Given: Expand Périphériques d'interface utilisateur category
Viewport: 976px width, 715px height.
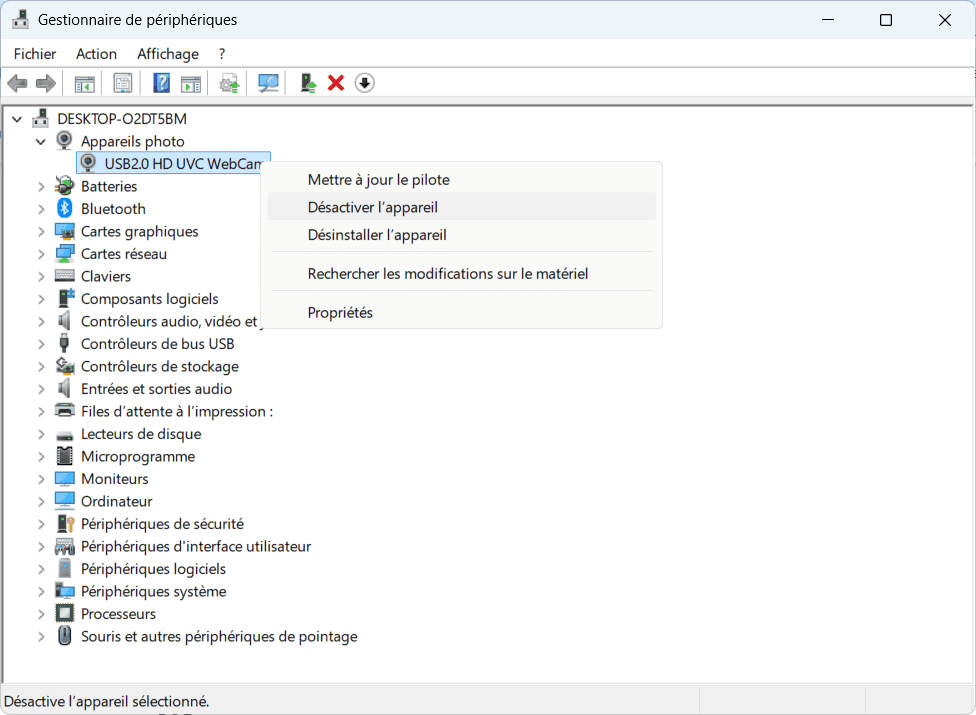Looking at the screenshot, I should 41,546.
